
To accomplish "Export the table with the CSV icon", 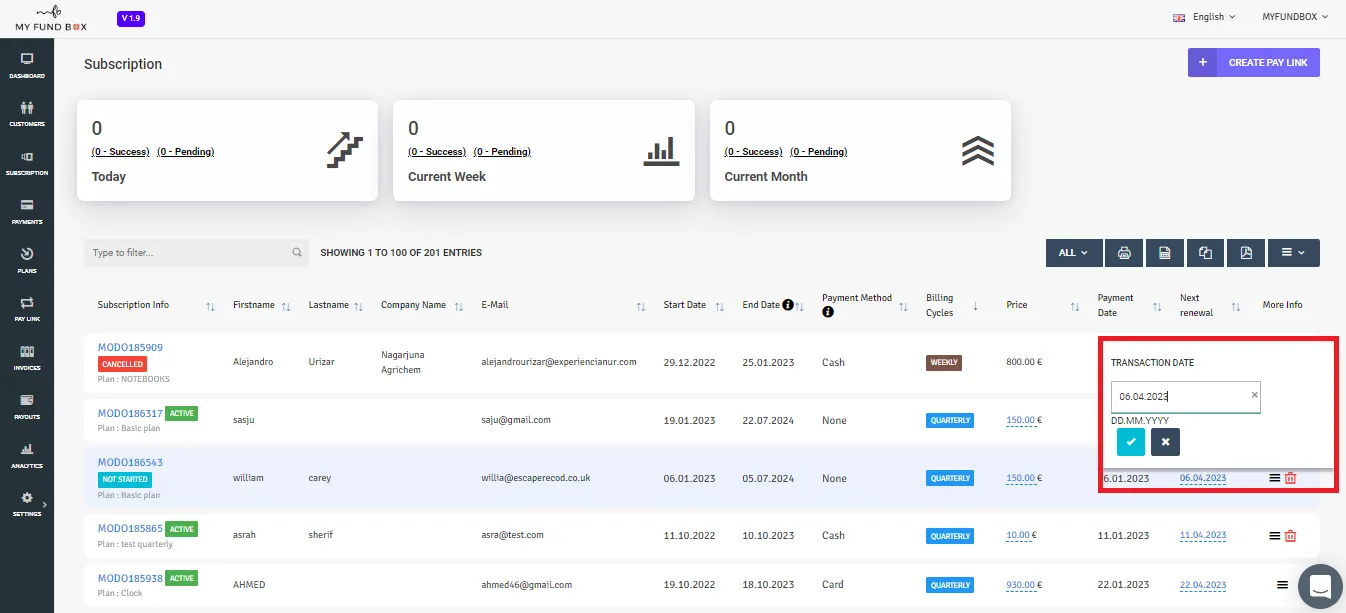I will [x=1165, y=253].
